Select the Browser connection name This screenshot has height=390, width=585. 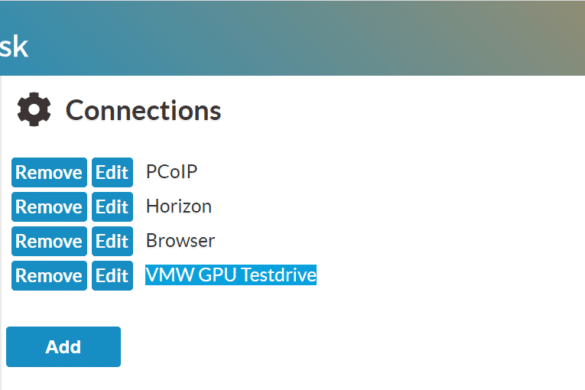point(180,241)
